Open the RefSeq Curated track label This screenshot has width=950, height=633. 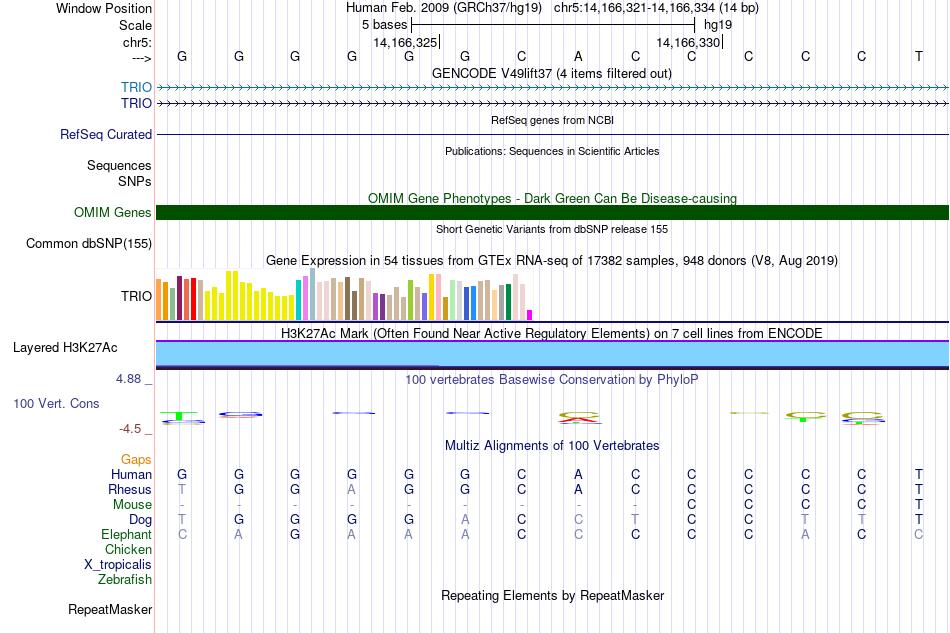pos(106,134)
